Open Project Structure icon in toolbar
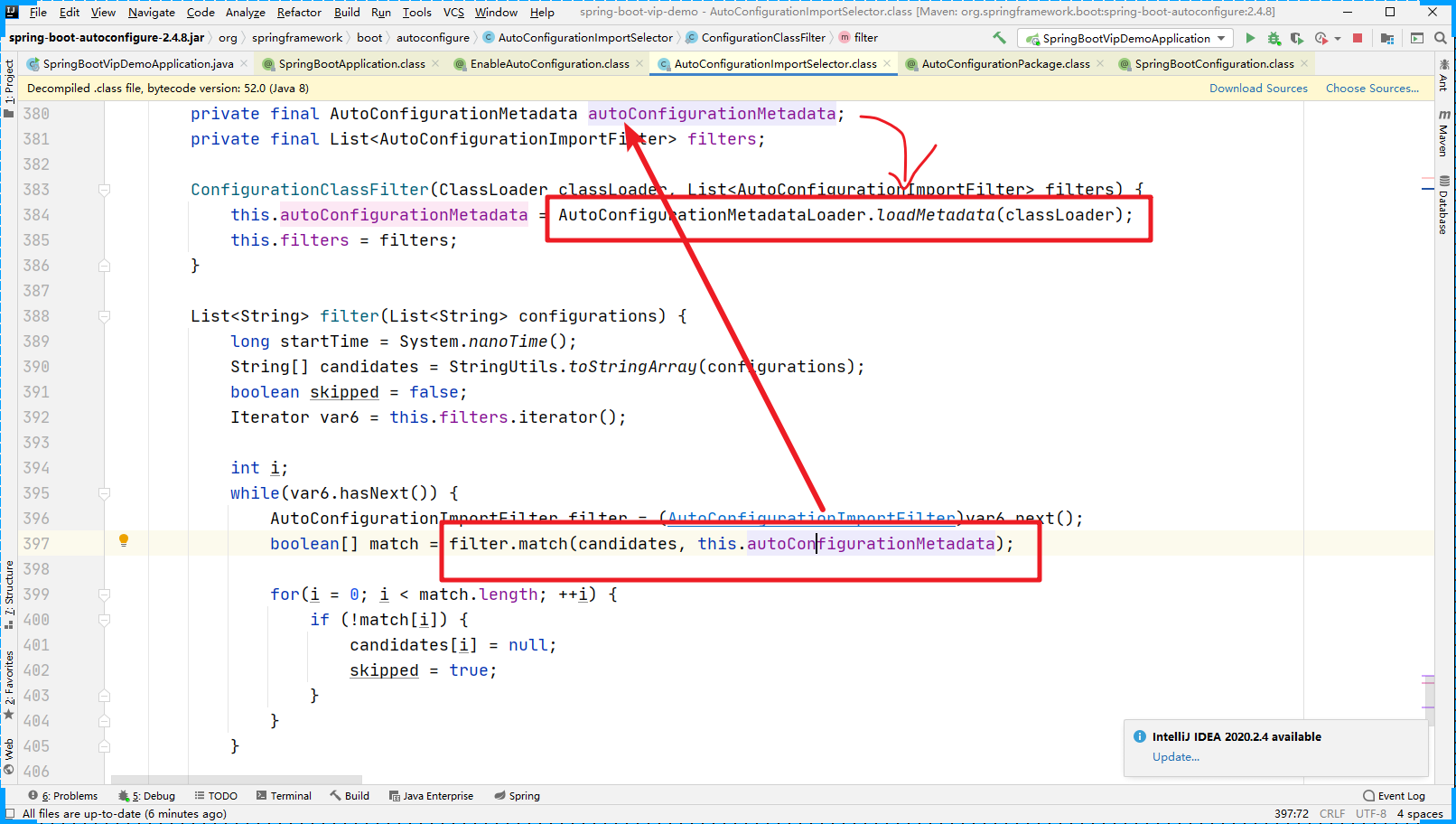1456x824 pixels. click(1387, 38)
